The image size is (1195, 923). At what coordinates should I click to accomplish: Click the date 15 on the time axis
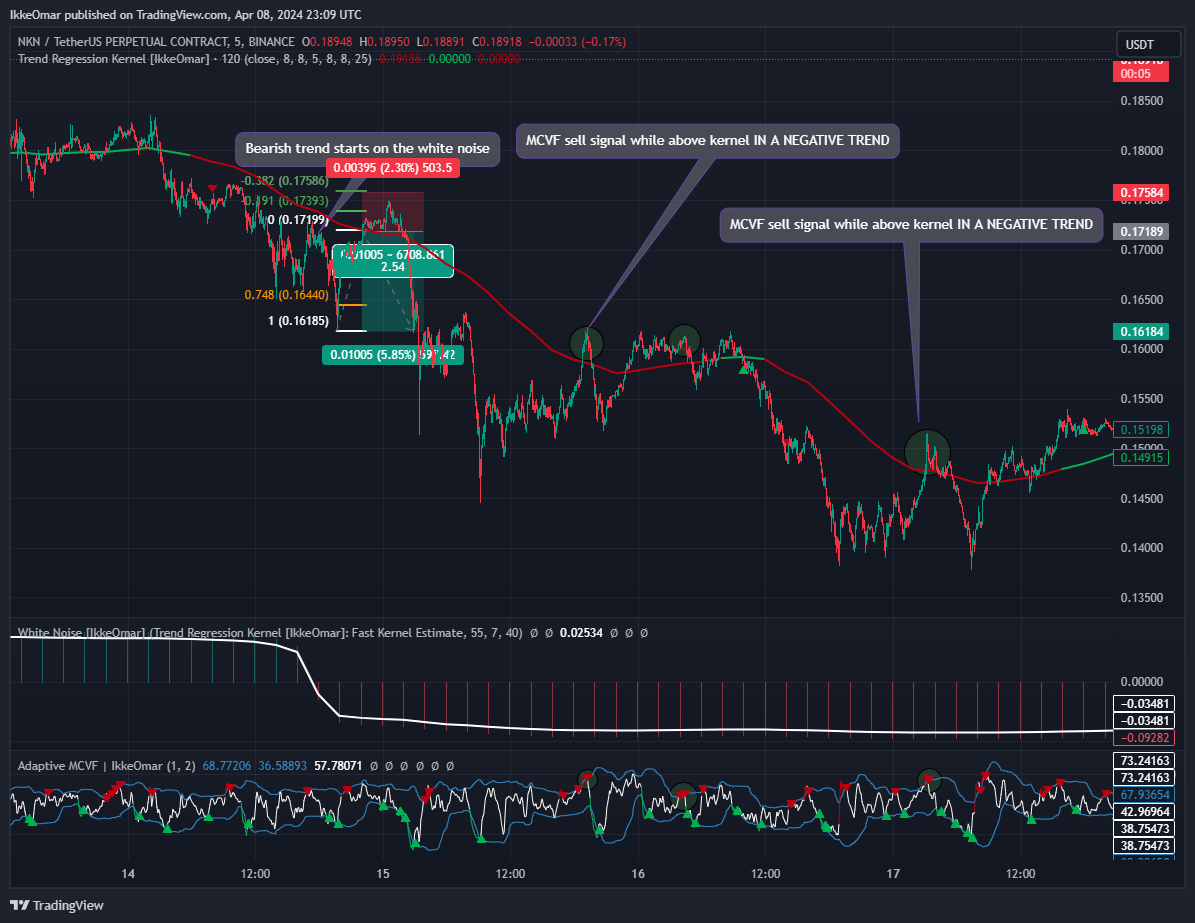[383, 873]
